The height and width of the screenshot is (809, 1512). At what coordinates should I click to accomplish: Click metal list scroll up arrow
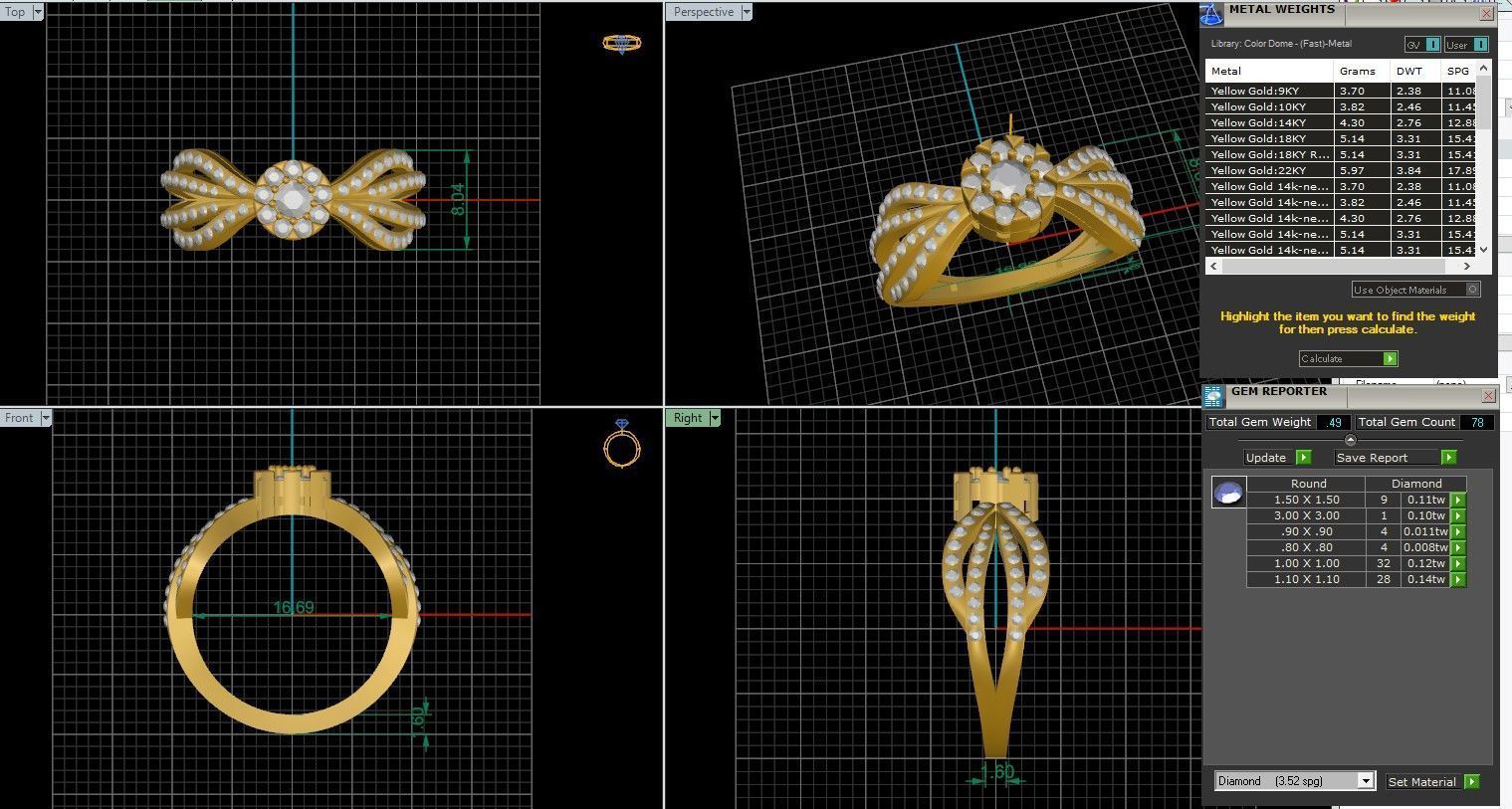pos(1483,69)
